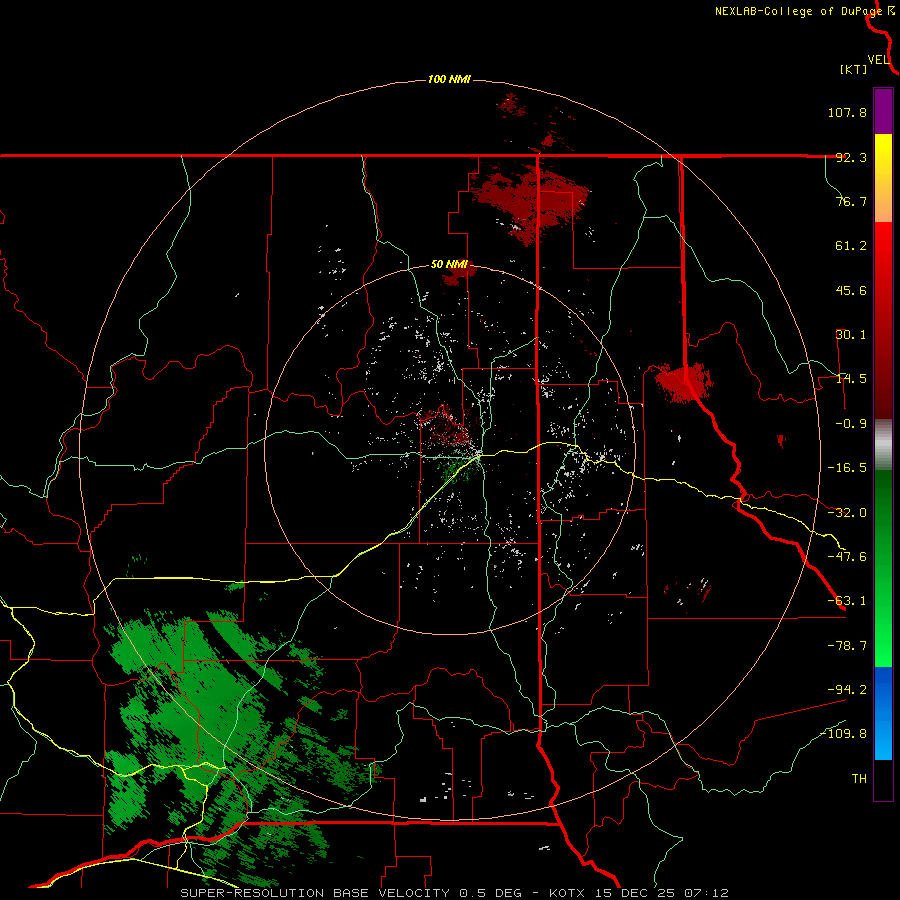Click the 50 NMI range ring label
Screen dimensions: 900x900
pyautogui.click(x=449, y=265)
